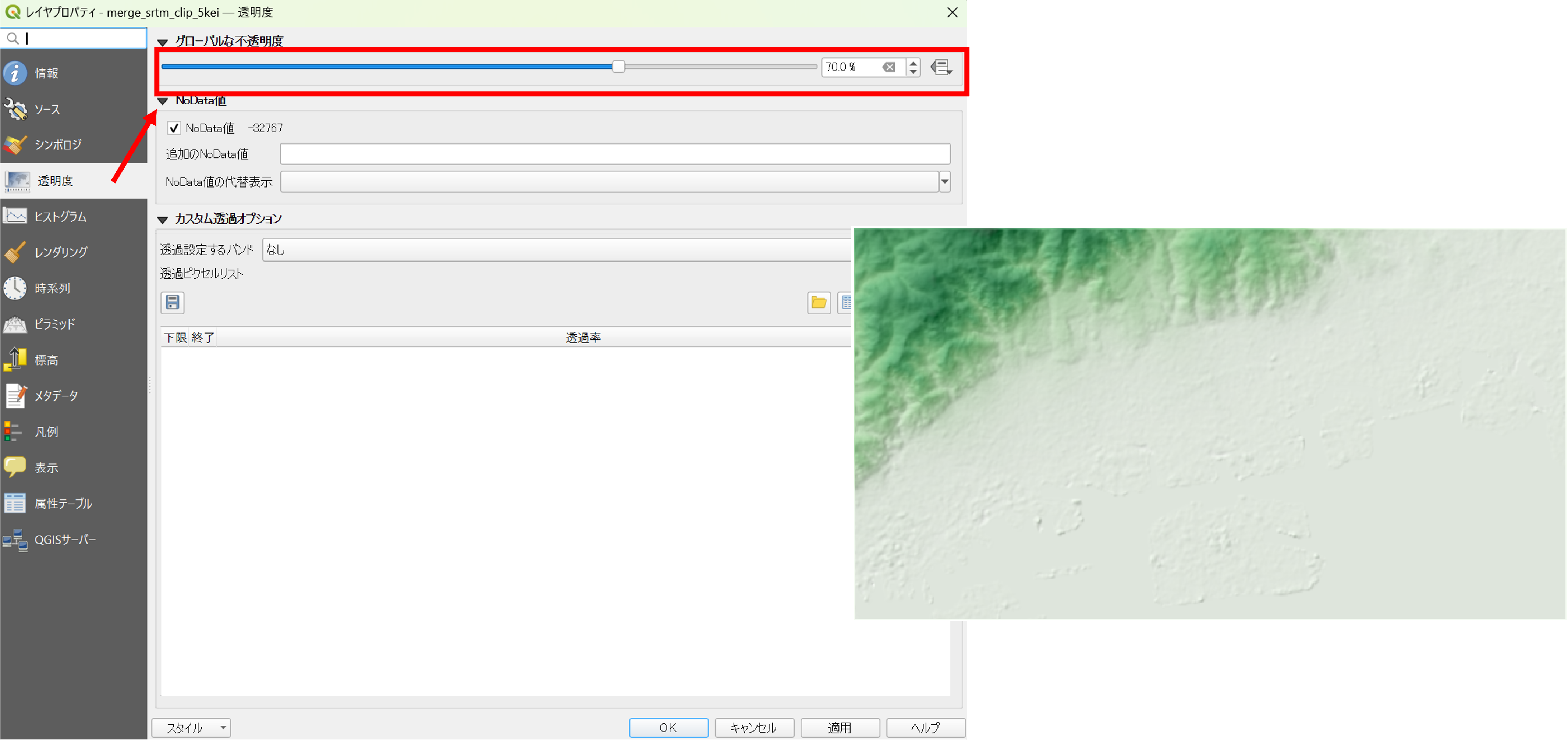The width and height of the screenshot is (1568, 740).
Task: Collapse the グローバルな不透明度 section
Action: point(163,42)
